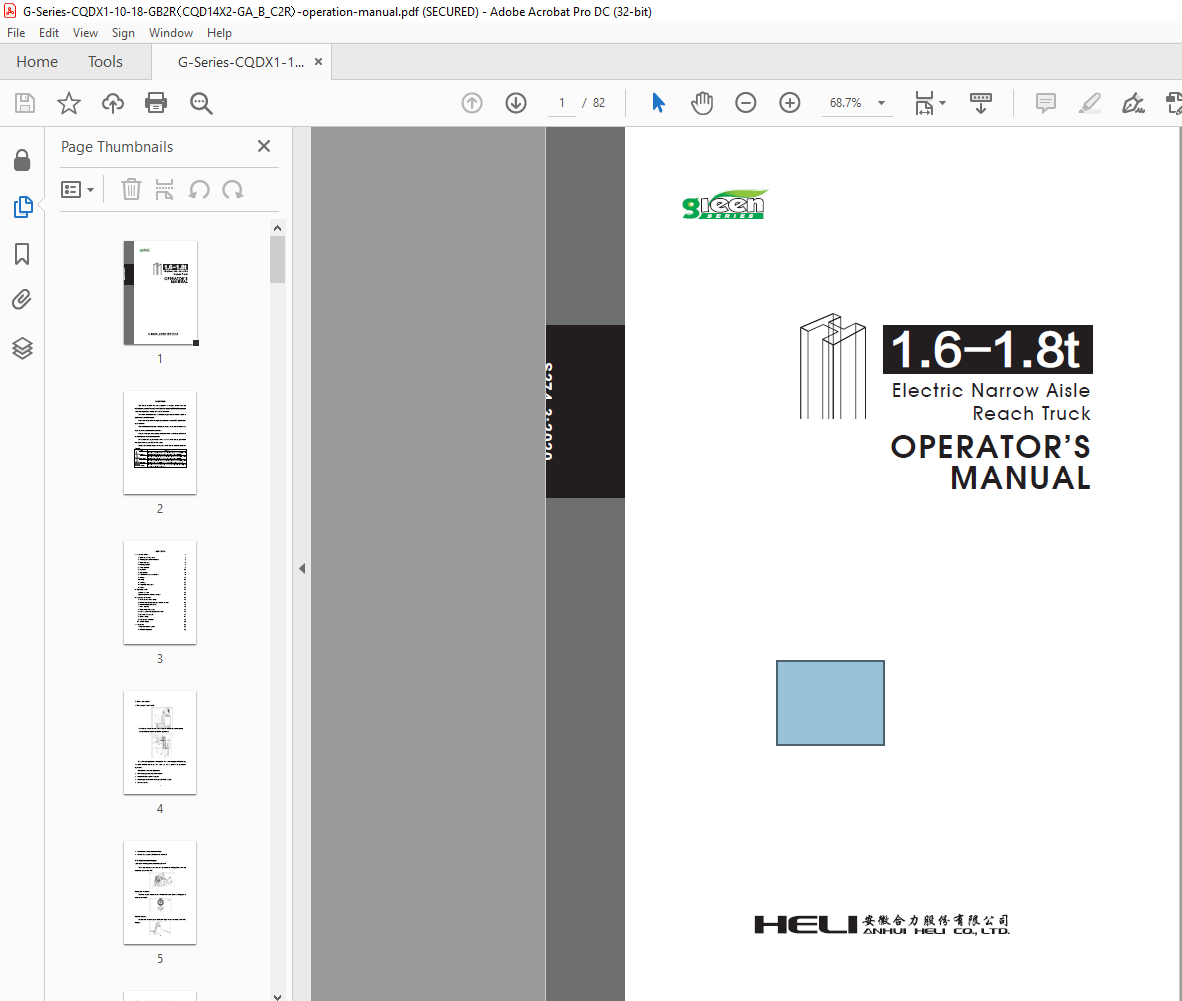Add file to starred favorites

point(69,103)
